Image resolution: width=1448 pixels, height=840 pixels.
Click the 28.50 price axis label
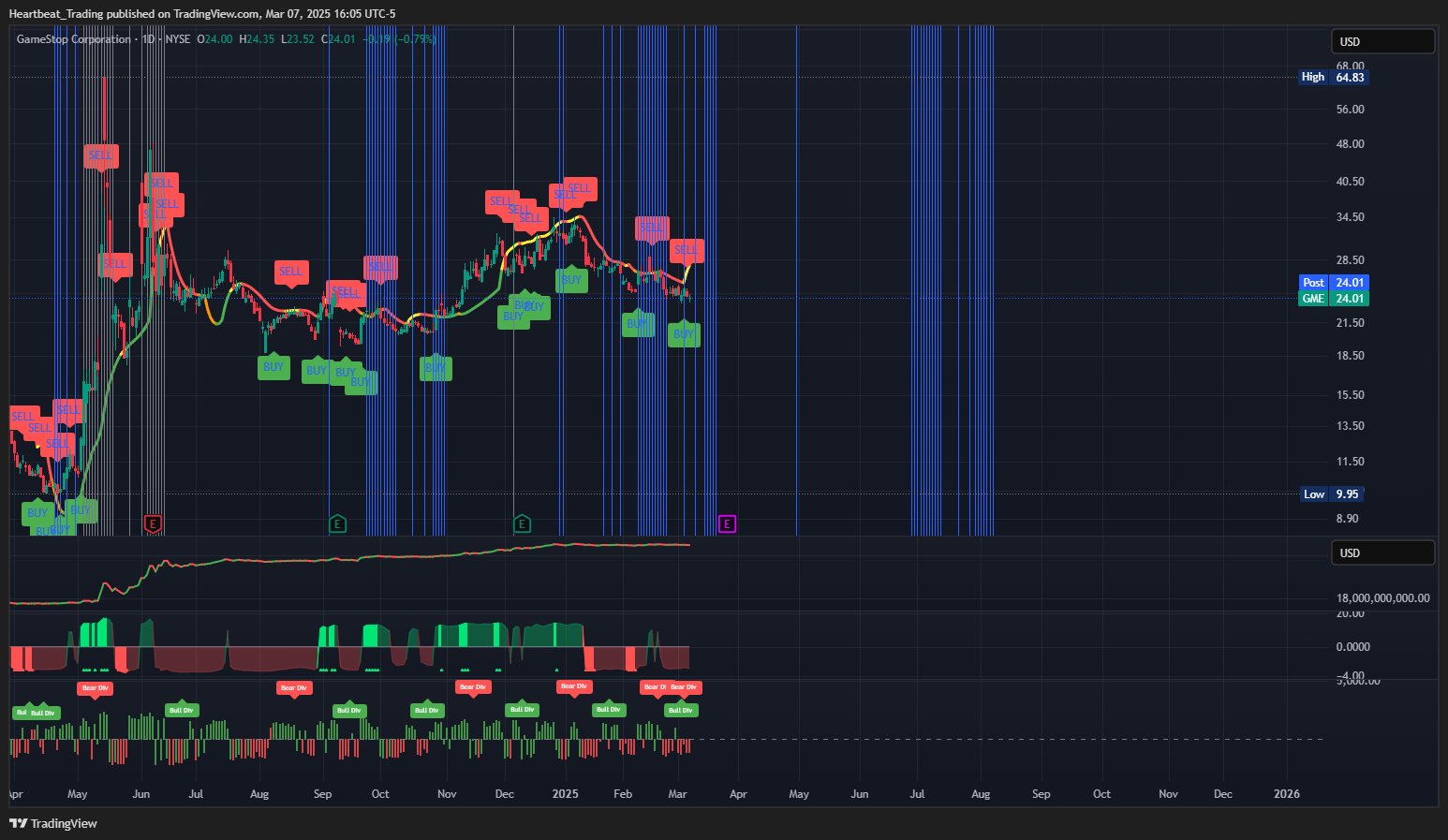pyautogui.click(x=1350, y=260)
